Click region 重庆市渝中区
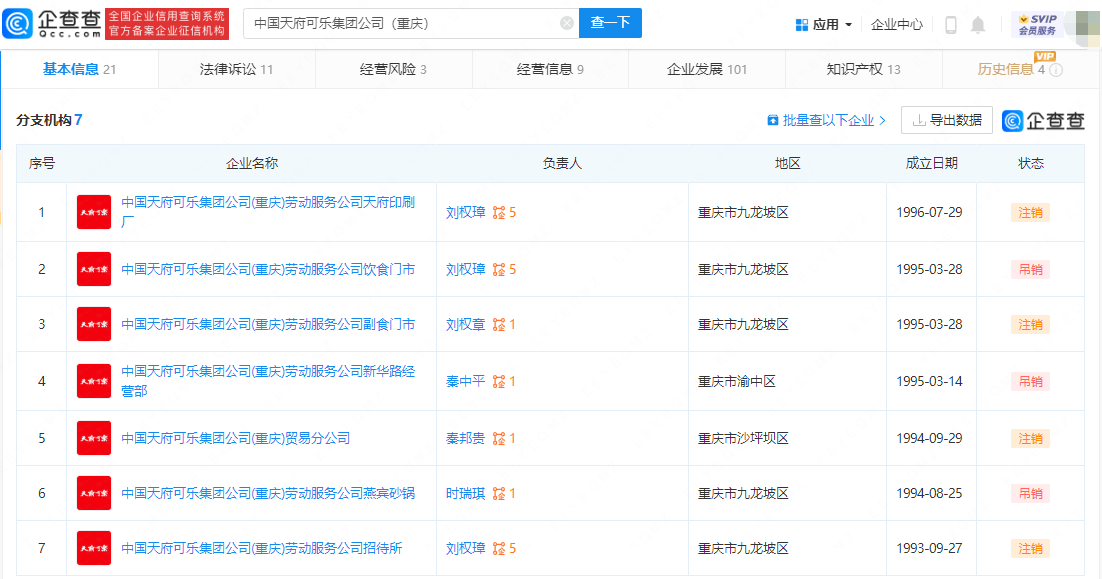The width and height of the screenshot is (1102, 579). [737, 381]
